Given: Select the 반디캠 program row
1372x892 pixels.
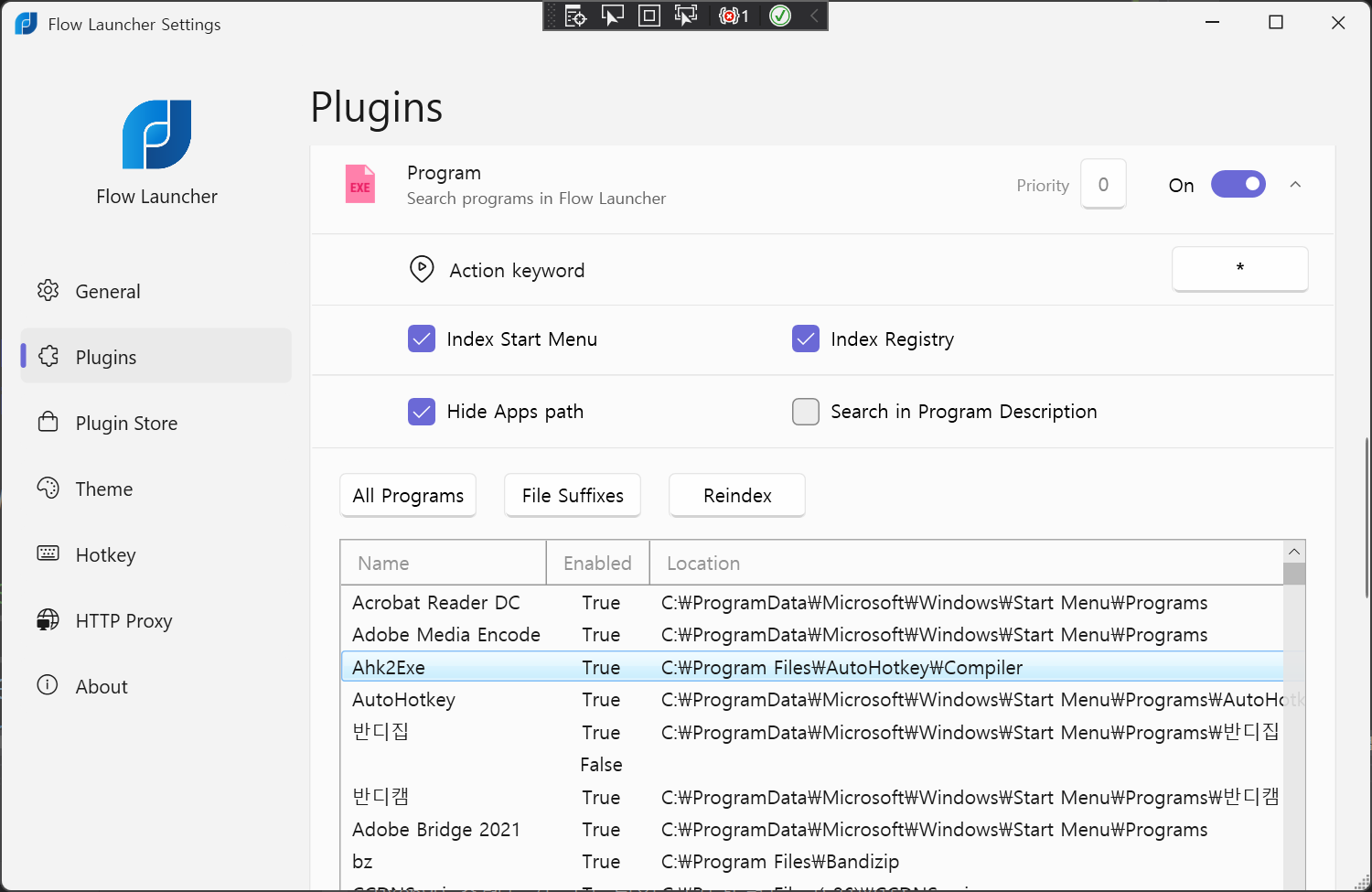Looking at the screenshot, I should (x=812, y=797).
